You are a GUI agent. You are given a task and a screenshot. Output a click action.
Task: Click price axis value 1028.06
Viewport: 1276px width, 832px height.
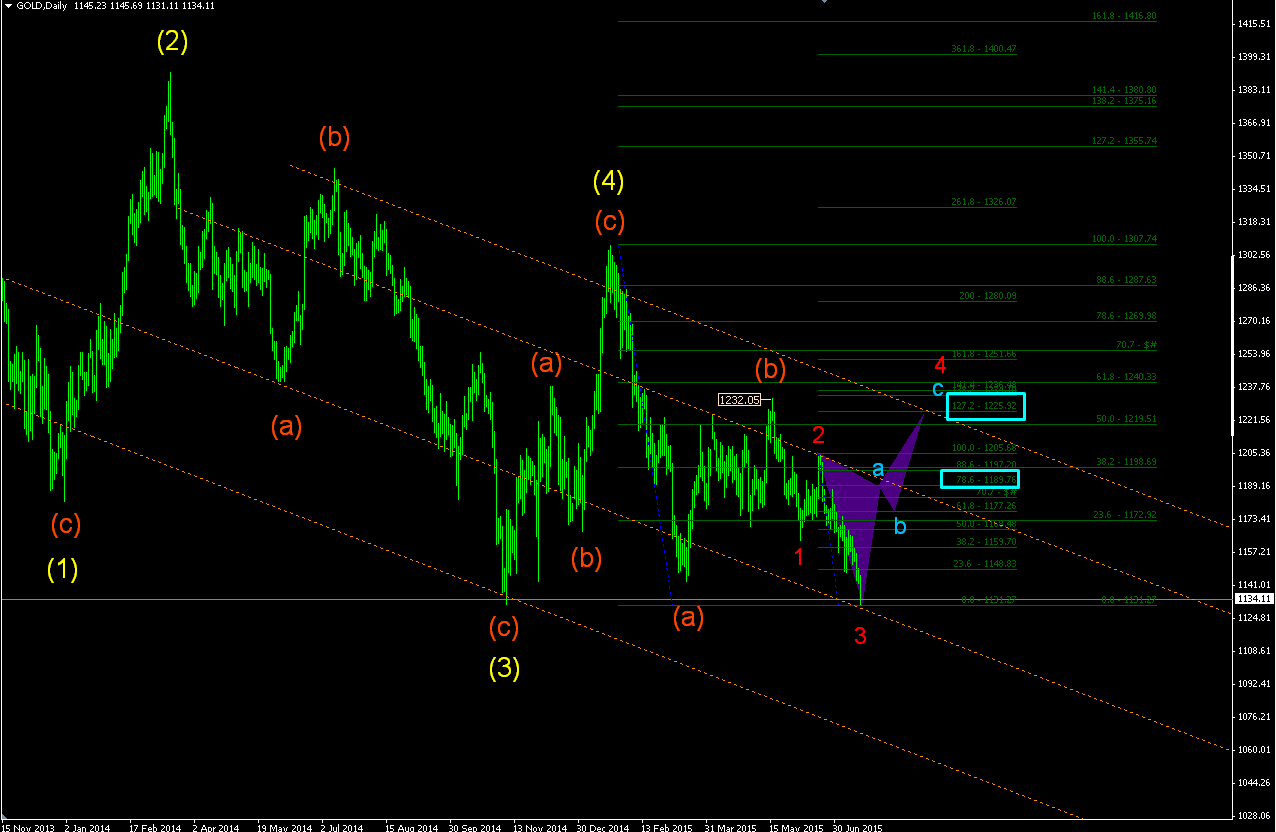click(x=1253, y=816)
